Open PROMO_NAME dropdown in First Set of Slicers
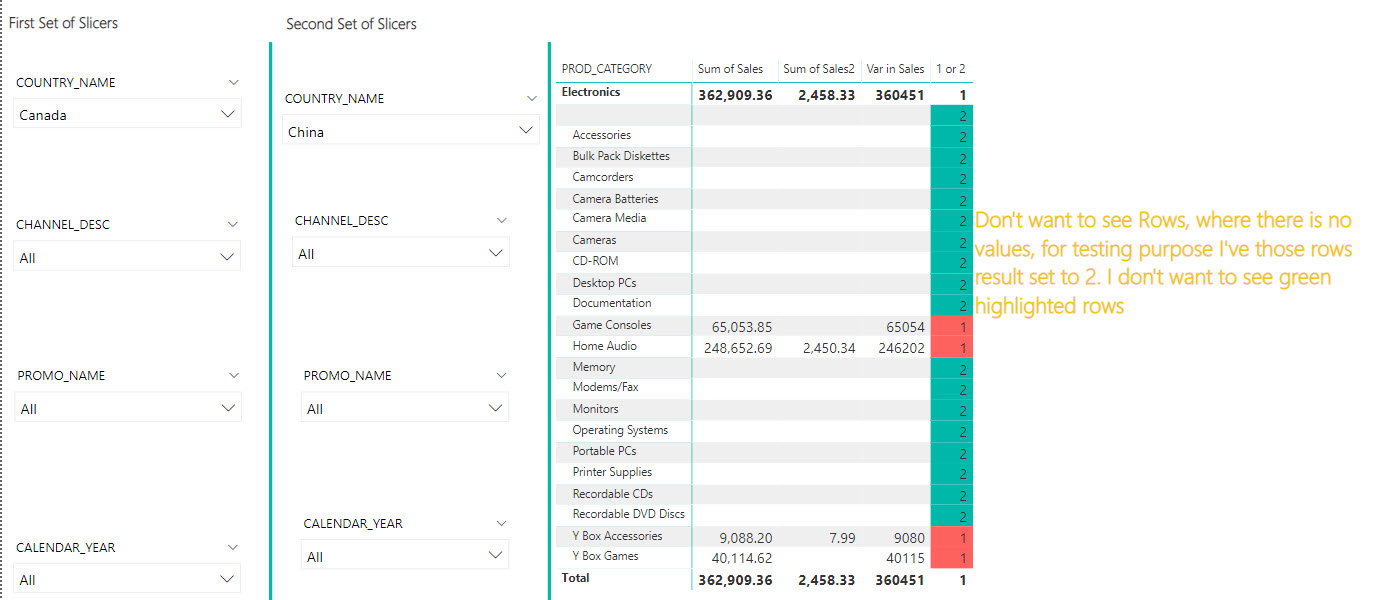Screen dimensions: 1382x600 [128, 408]
